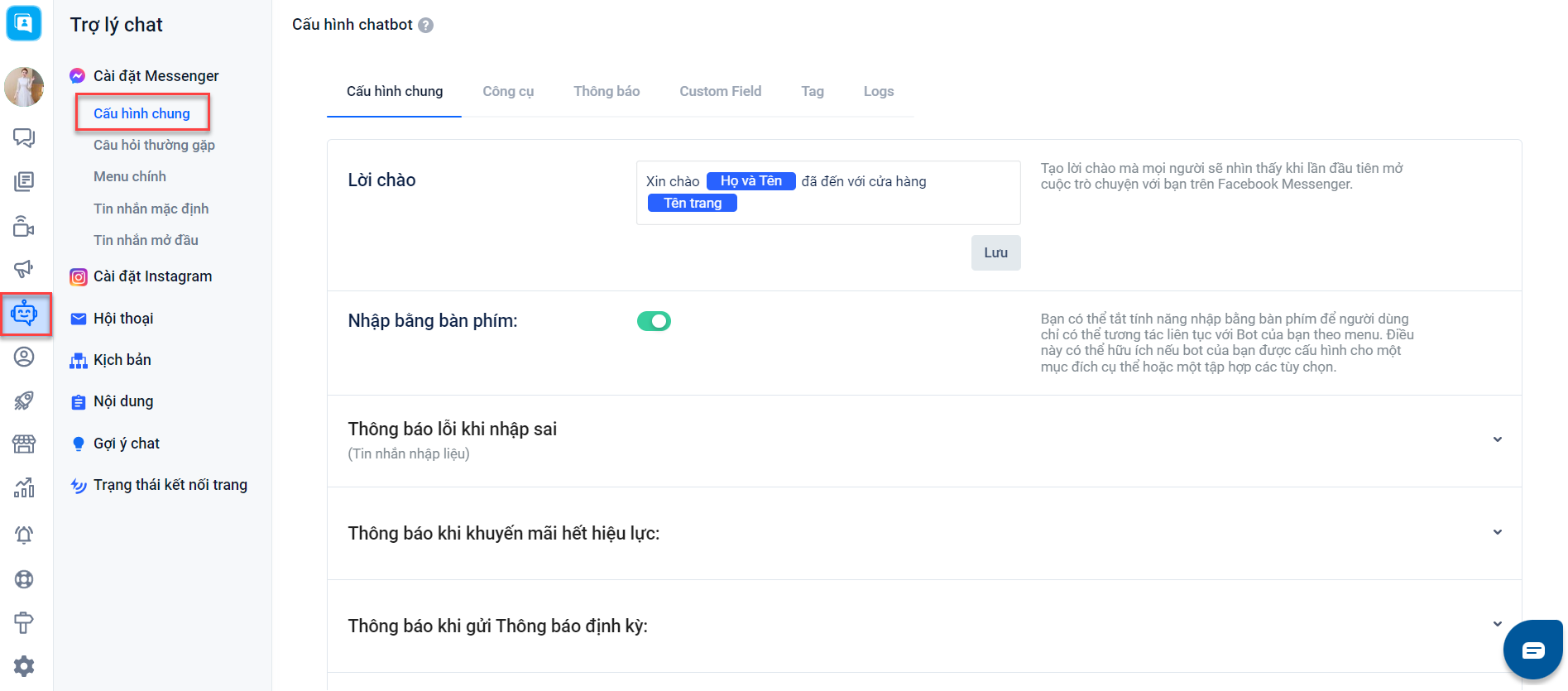This screenshot has width=1568, height=691.
Task: Switch to the Cấu hình chung tab
Action: click(x=395, y=91)
